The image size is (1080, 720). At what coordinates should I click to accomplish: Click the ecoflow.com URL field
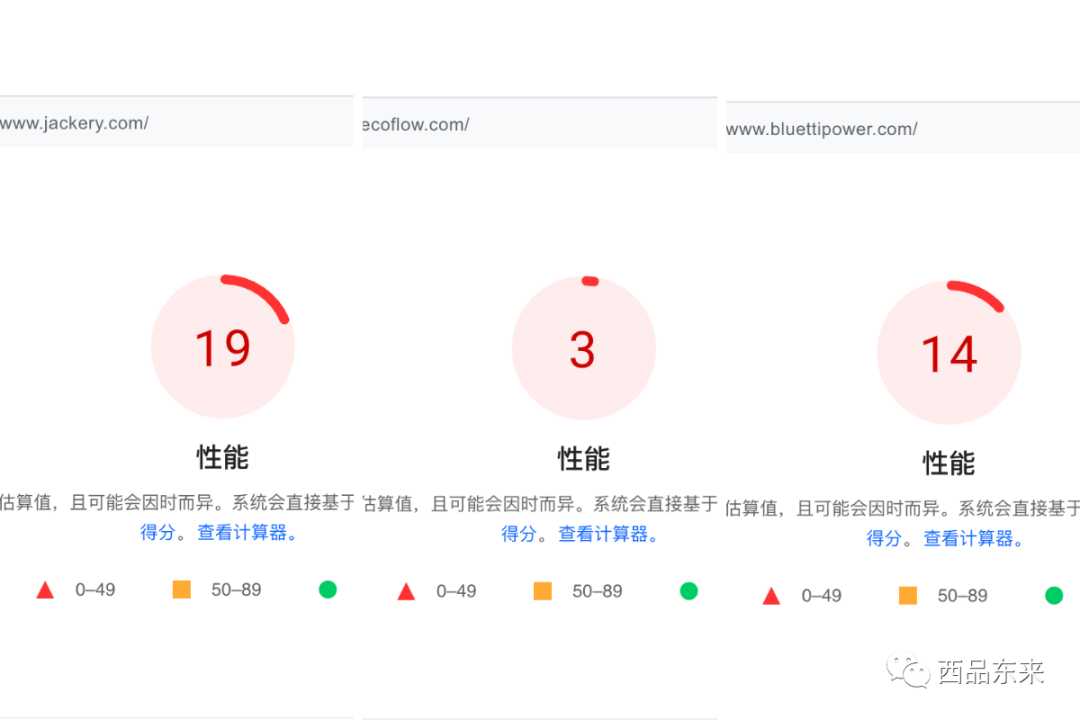click(x=540, y=123)
